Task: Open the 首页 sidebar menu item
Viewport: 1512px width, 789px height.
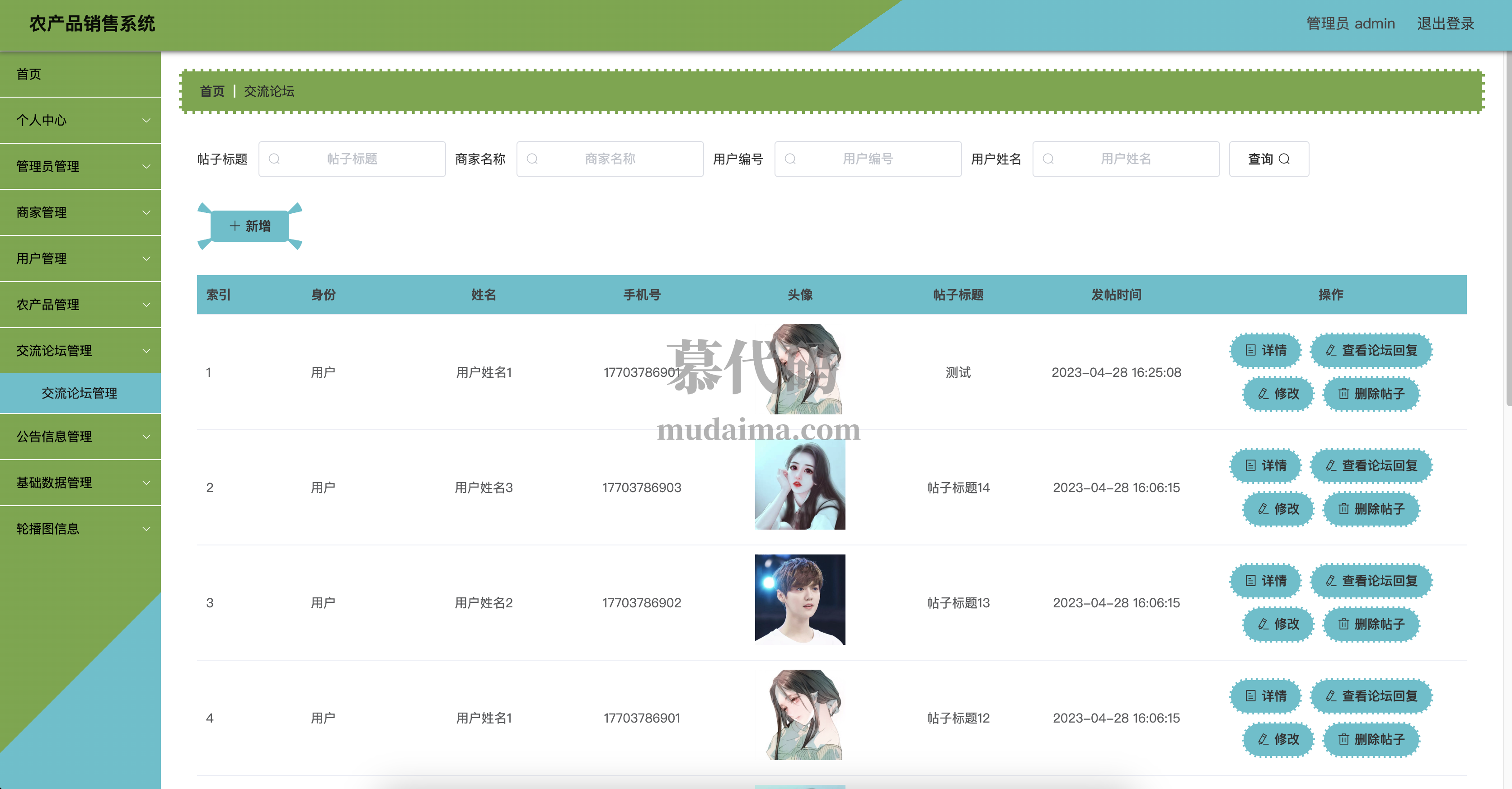Action: [x=29, y=74]
